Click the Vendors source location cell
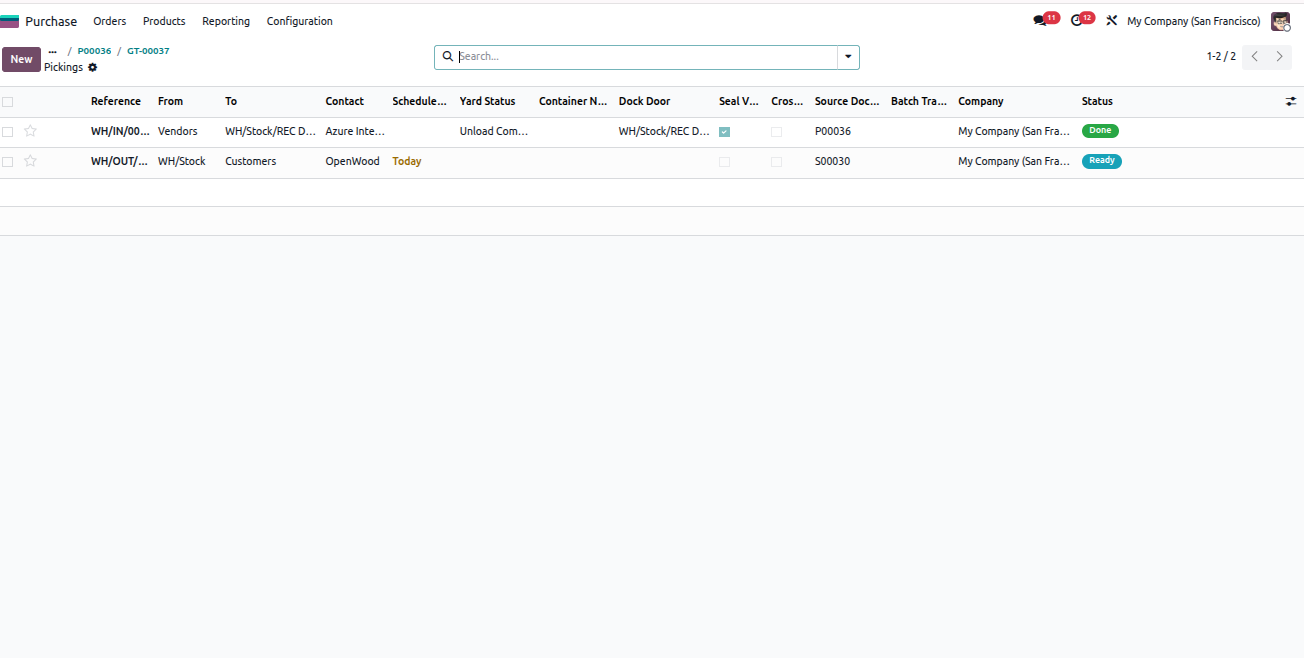The height and width of the screenshot is (658, 1304). click(x=178, y=131)
